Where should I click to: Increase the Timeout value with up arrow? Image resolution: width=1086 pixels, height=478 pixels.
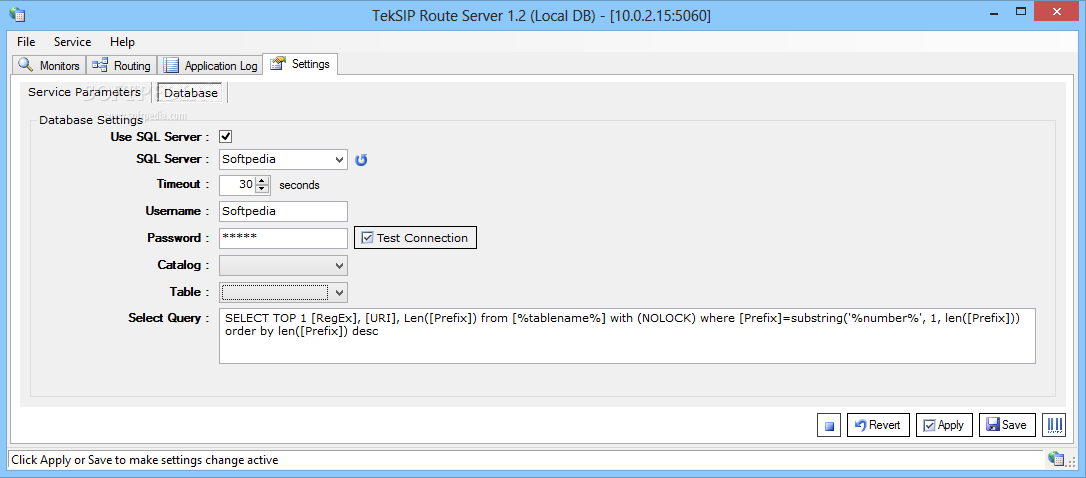[262, 181]
